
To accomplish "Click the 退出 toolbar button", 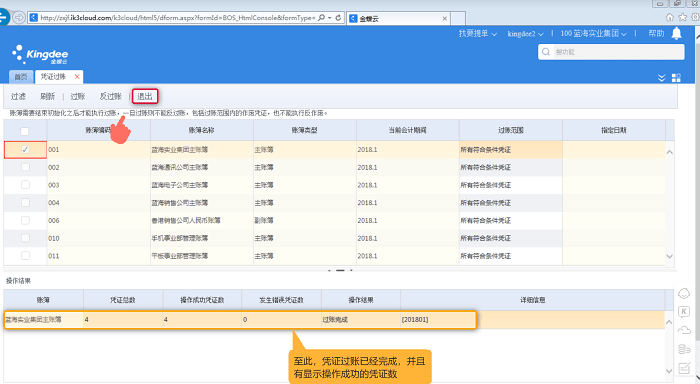I will [x=145, y=96].
